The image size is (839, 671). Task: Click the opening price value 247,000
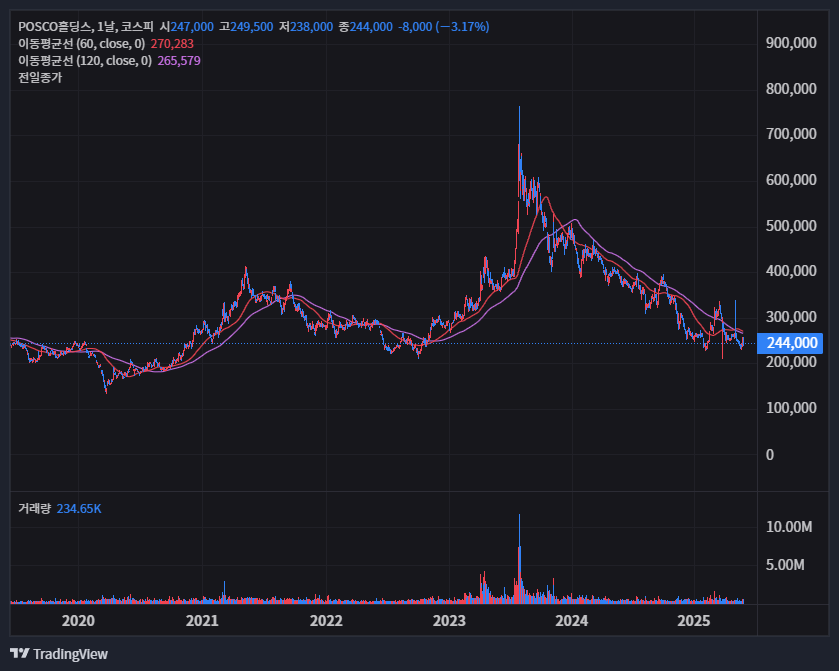click(x=192, y=26)
